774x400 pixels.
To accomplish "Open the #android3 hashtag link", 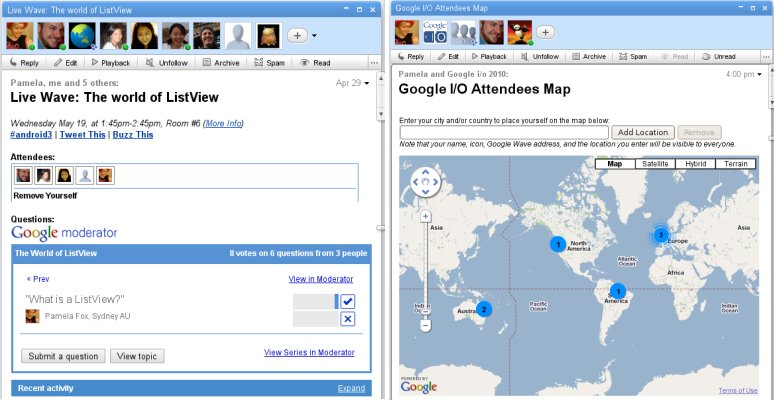I will (31, 134).
